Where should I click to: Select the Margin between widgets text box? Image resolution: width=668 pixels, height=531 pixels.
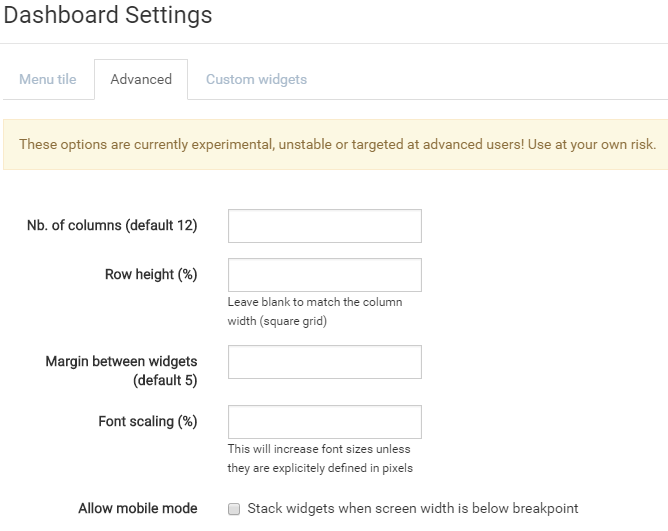[x=325, y=362]
